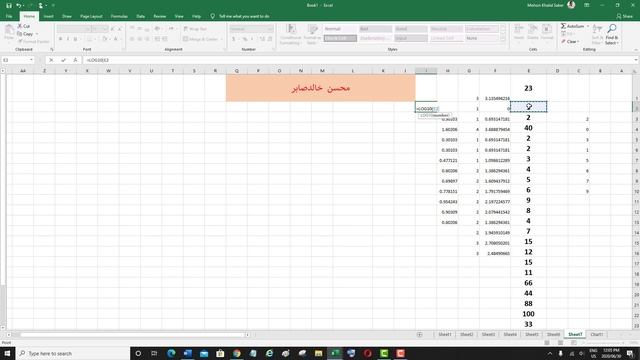Open Chrome from the taskbar
The image size is (640, 360).
(237, 353)
